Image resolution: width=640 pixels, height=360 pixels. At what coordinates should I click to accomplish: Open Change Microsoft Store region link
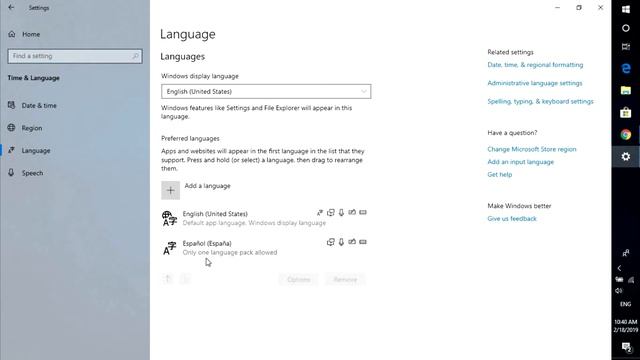tap(532, 149)
